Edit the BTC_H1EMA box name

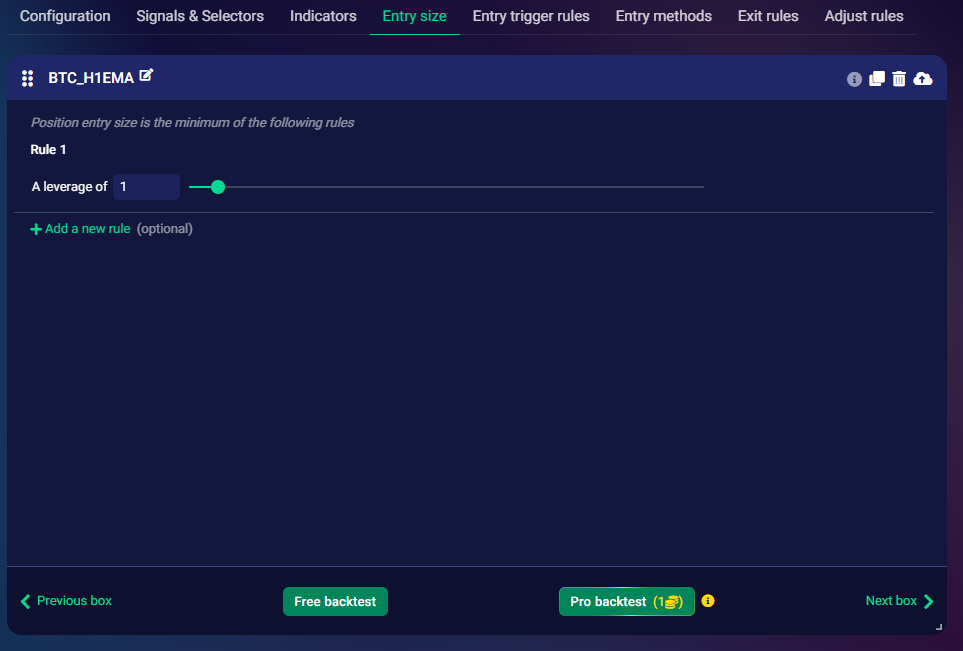(146, 76)
